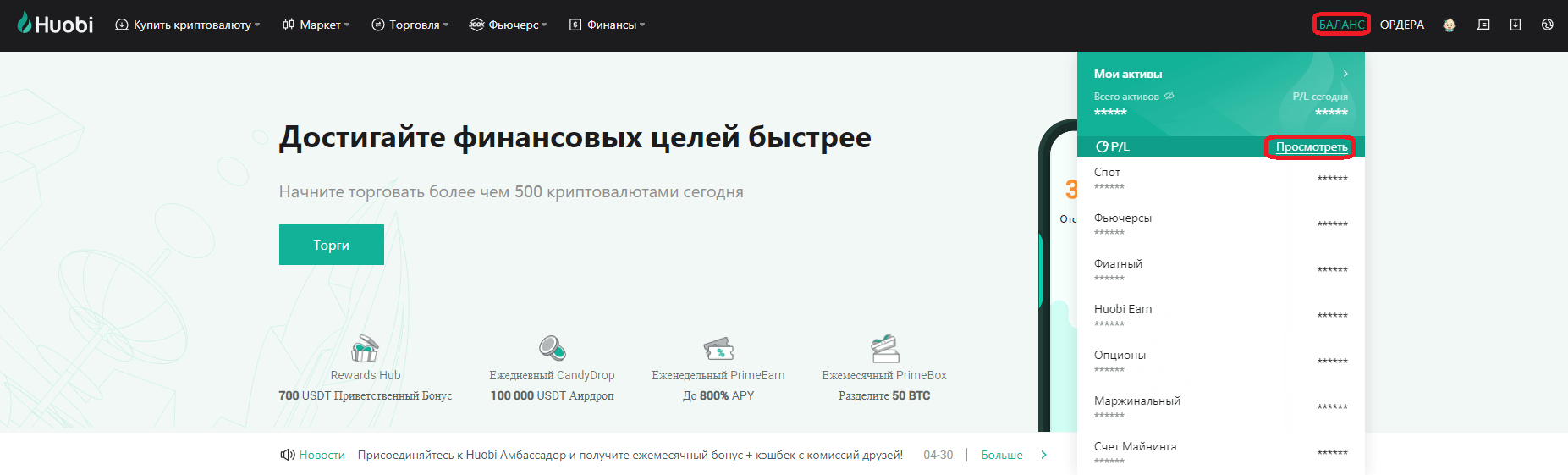Click the Просмотреть P/L link
1568x475 pixels.
coord(1311,146)
